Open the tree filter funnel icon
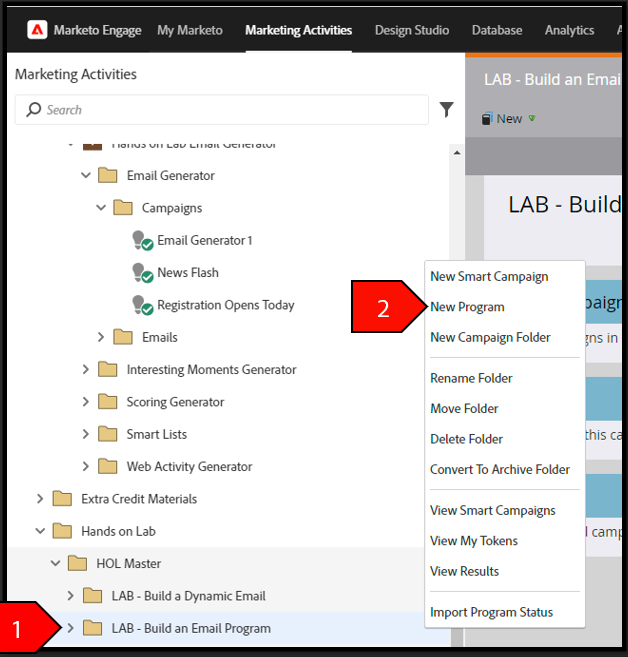The height and width of the screenshot is (657, 628). click(x=447, y=110)
